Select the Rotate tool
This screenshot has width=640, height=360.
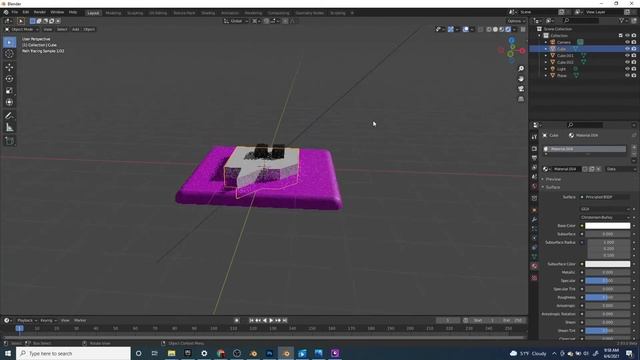tap(9, 79)
